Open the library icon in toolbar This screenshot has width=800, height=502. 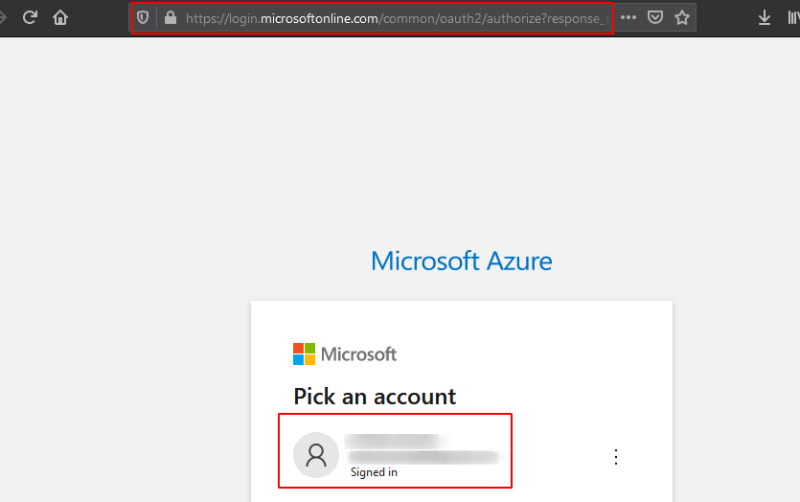pyautogui.click(x=793, y=18)
